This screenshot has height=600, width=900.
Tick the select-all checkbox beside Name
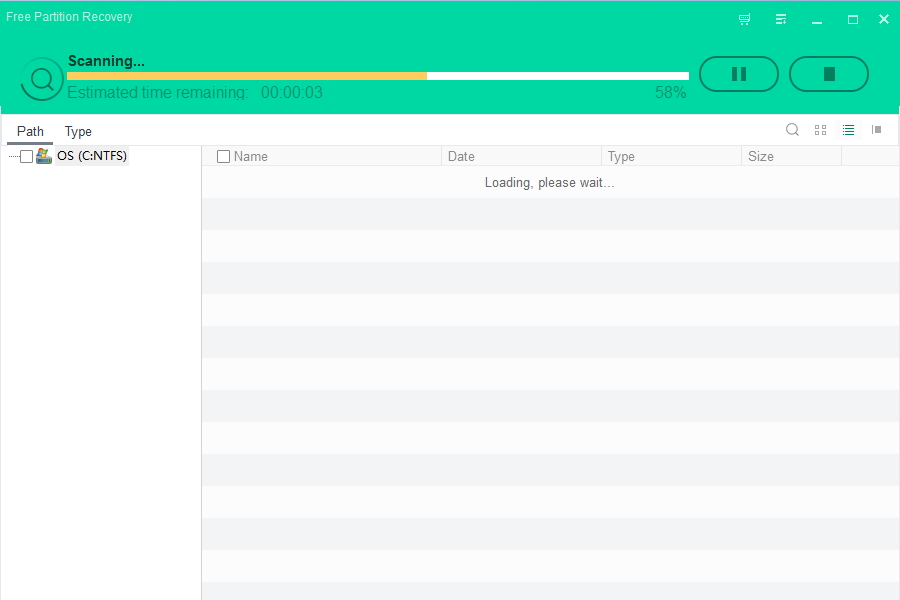223,156
